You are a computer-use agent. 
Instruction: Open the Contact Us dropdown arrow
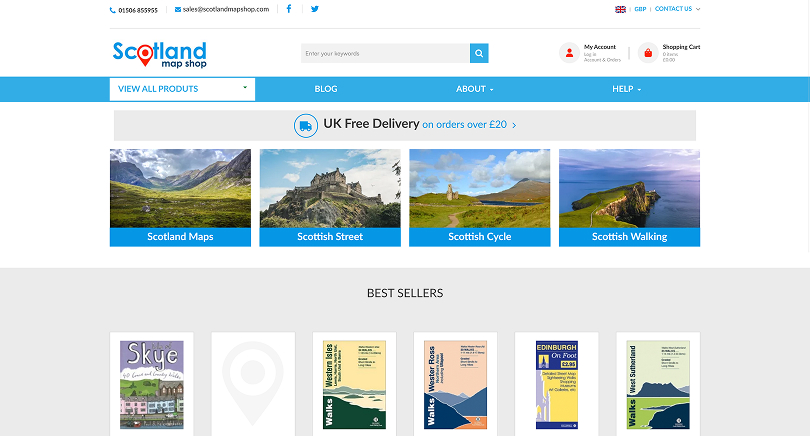click(x=698, y=9)
